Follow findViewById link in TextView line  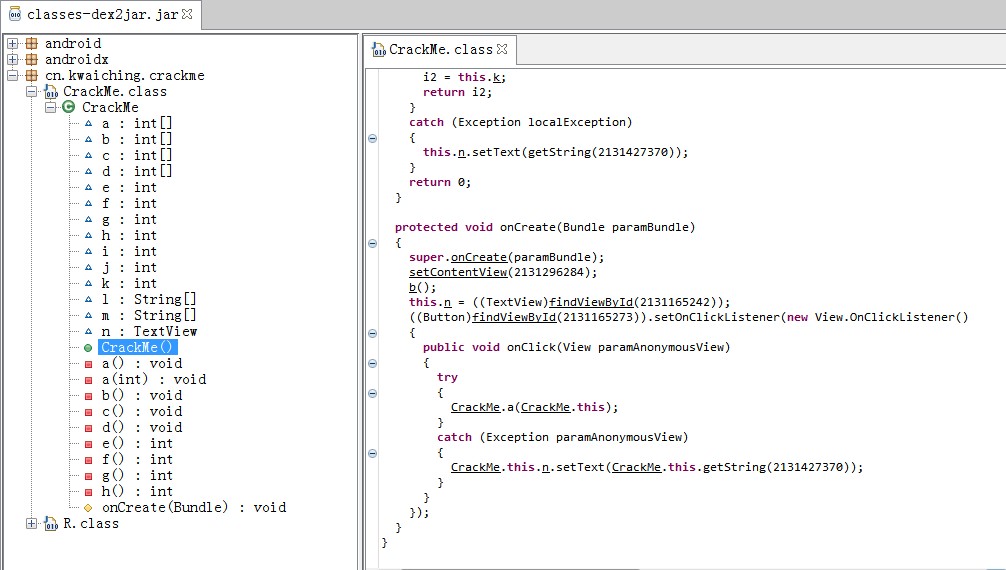point(591,302)
